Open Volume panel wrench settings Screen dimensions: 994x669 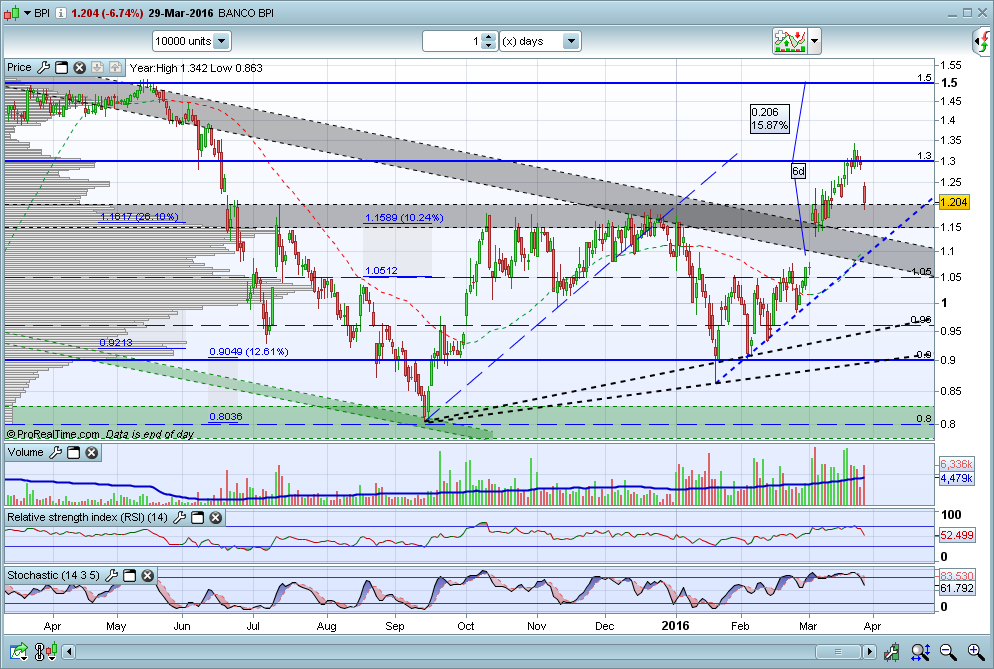click(x=55, y=452)
